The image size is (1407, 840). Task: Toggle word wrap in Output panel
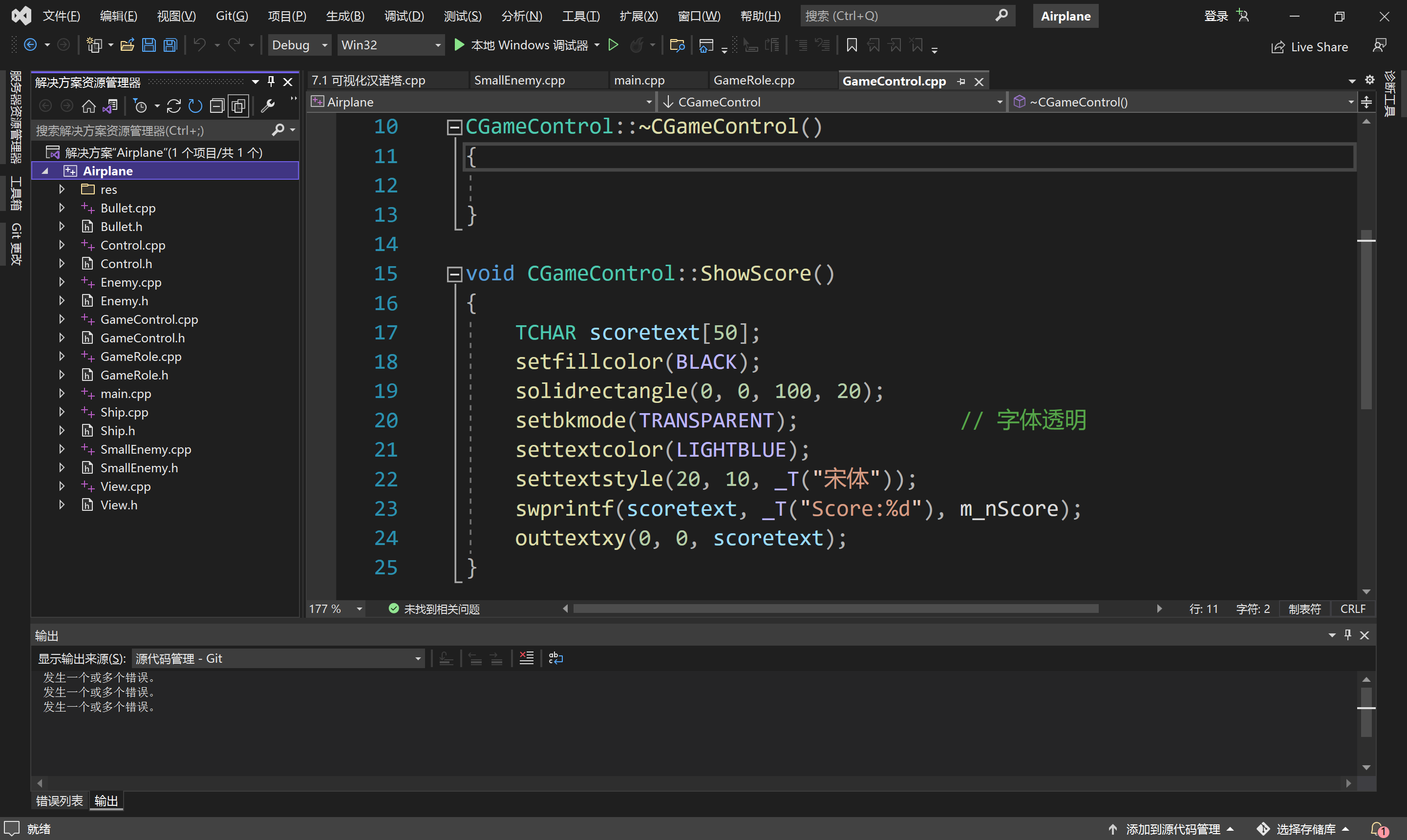(555, 658)
